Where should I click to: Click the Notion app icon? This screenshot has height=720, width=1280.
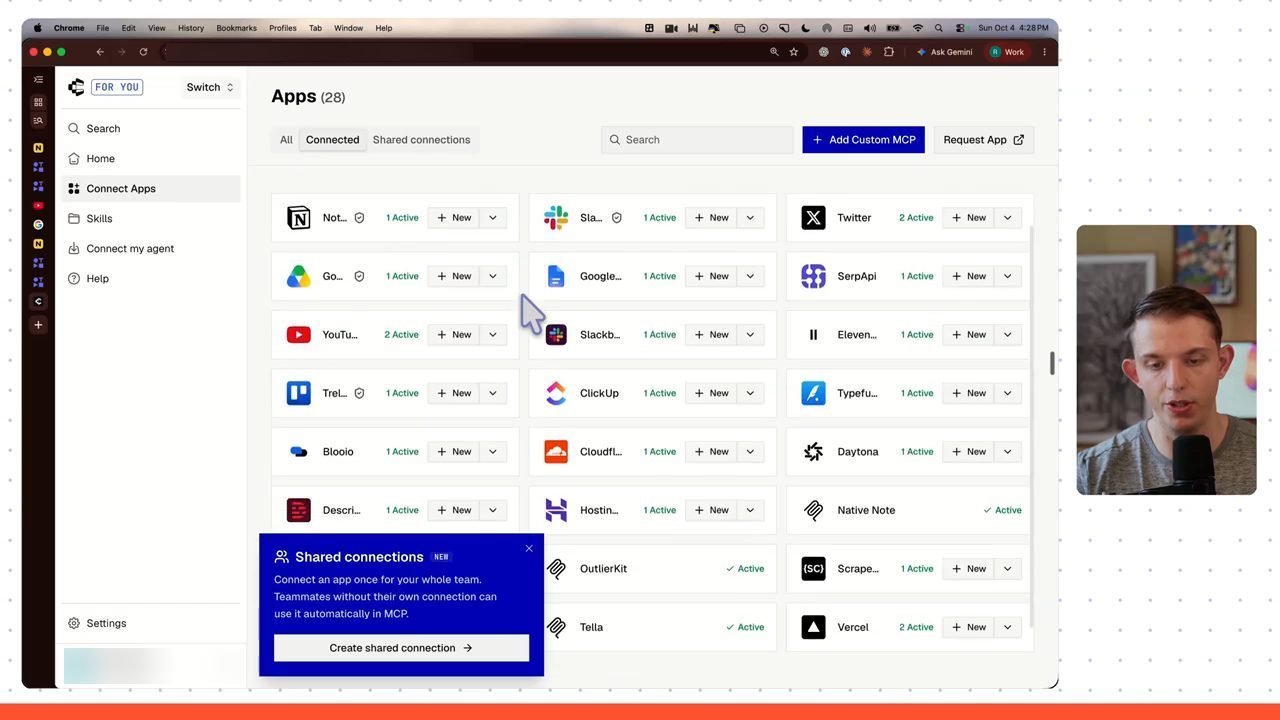click(298, 218)
